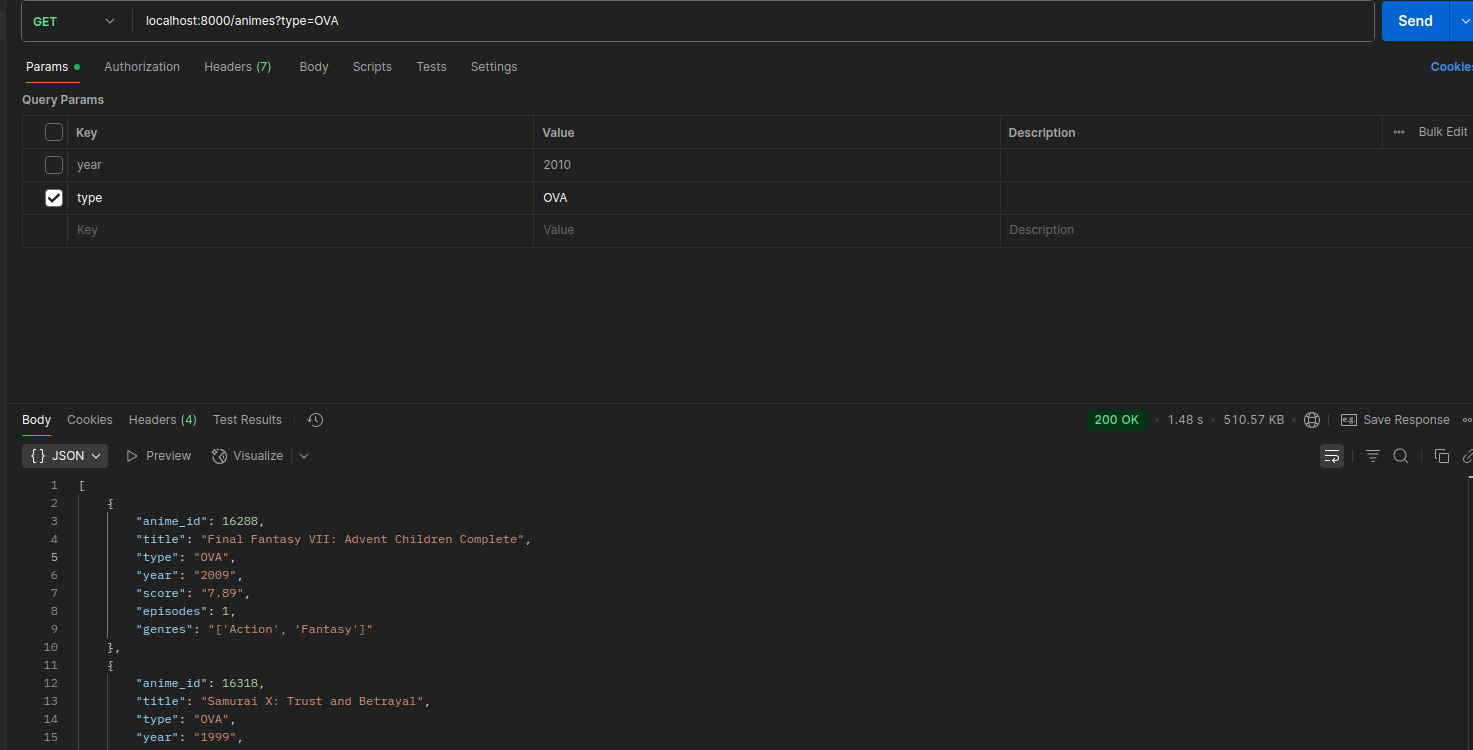Click the 1.48 s response time
This screenshot has width=1473, height=750.
[x=1185, y=420]
